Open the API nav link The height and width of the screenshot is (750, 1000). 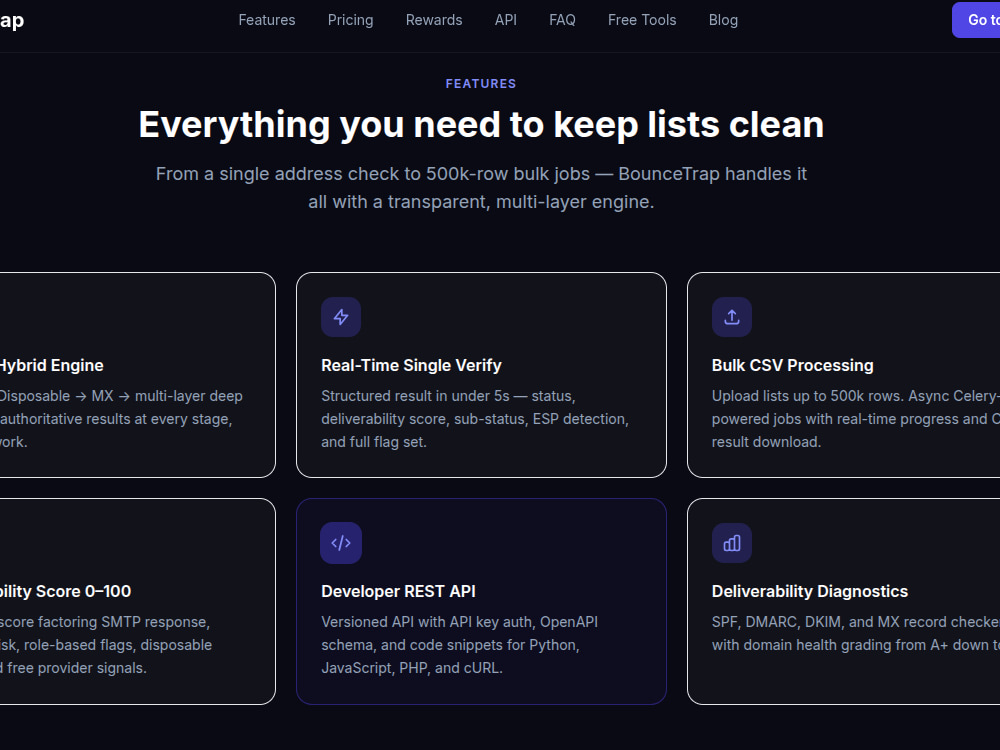tap(506, 20)
